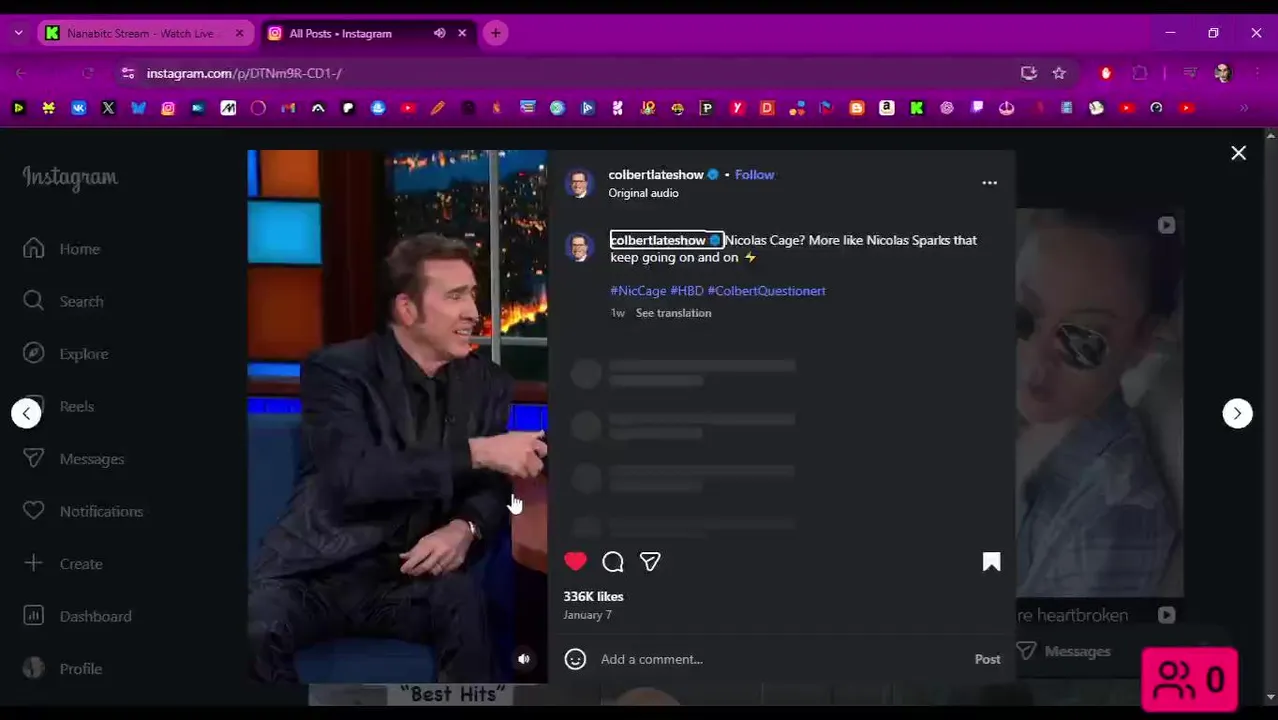Click the Original audio link
Screen dimensions: 1278x720
[643, 193]
